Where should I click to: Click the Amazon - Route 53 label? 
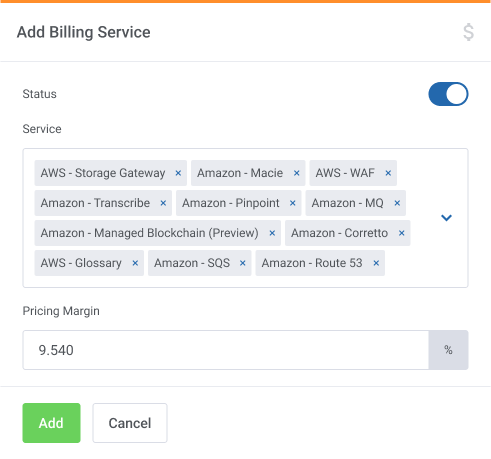(x=312, y=263)
